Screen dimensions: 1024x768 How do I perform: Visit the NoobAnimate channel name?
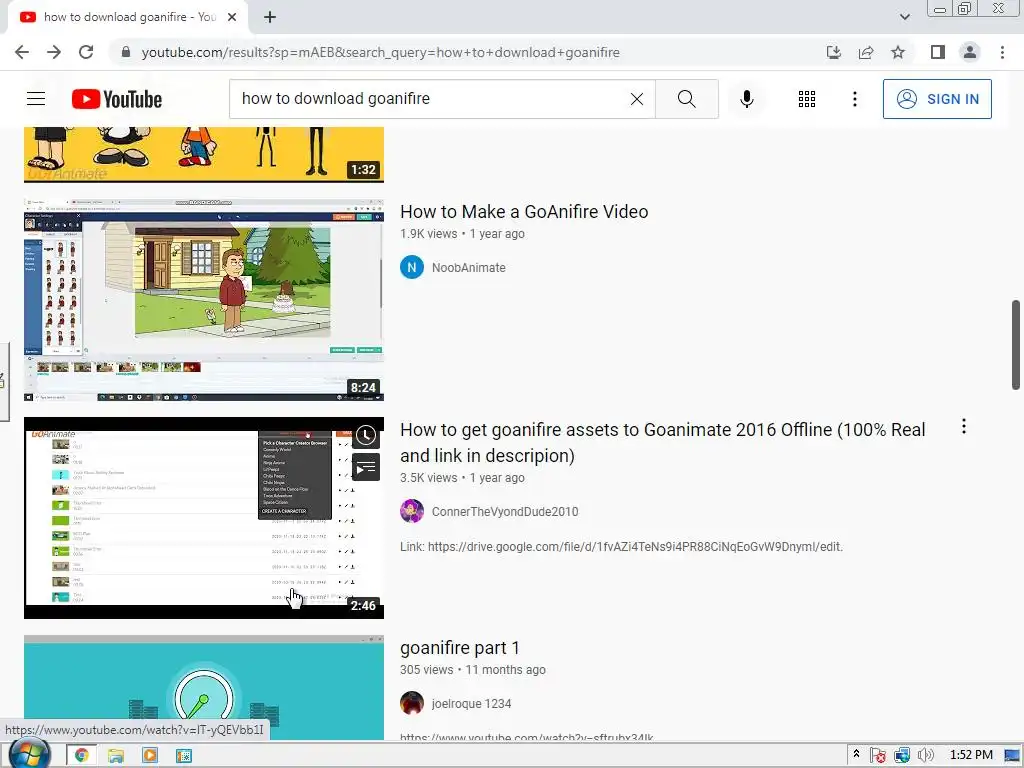[468, 268]
